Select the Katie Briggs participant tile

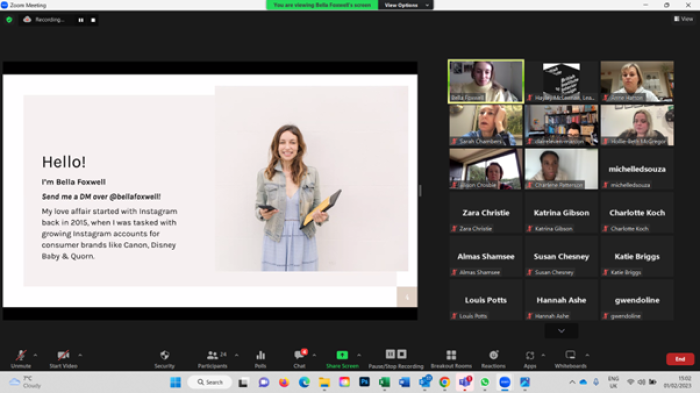click(637, 256)
